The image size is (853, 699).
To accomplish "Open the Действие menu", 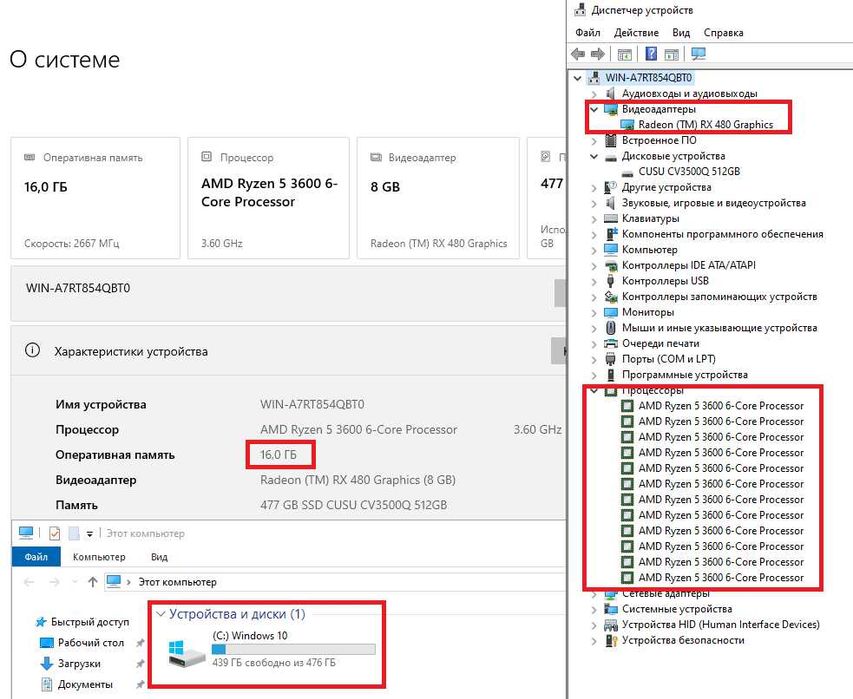I will (x=636, y=33).
